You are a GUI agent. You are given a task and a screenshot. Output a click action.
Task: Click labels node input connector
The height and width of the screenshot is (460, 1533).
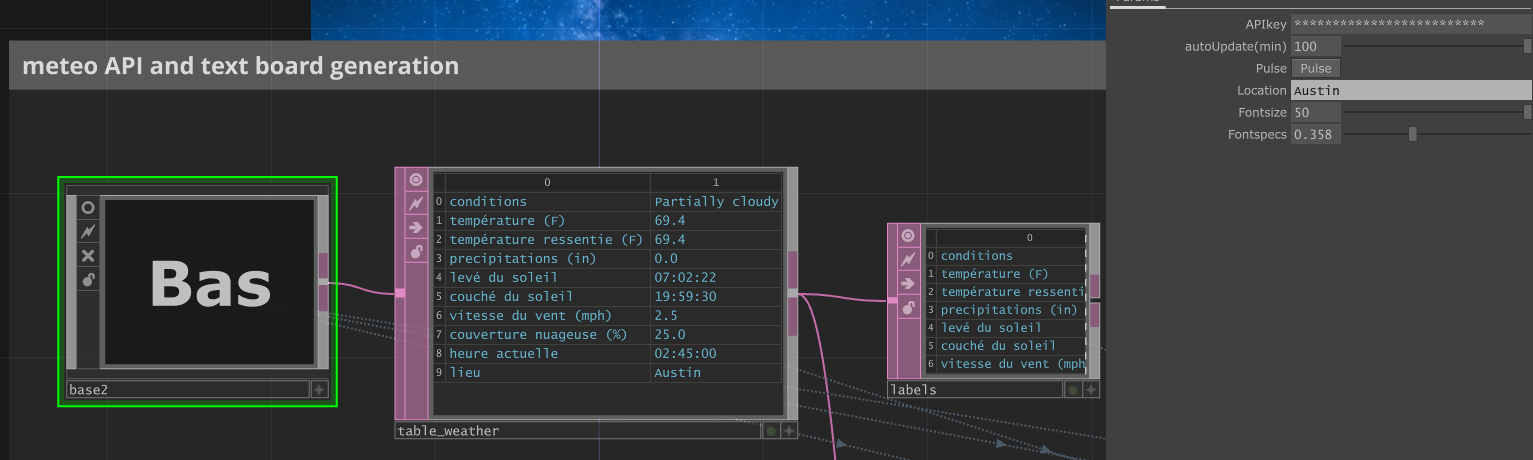tap(892, 299)
